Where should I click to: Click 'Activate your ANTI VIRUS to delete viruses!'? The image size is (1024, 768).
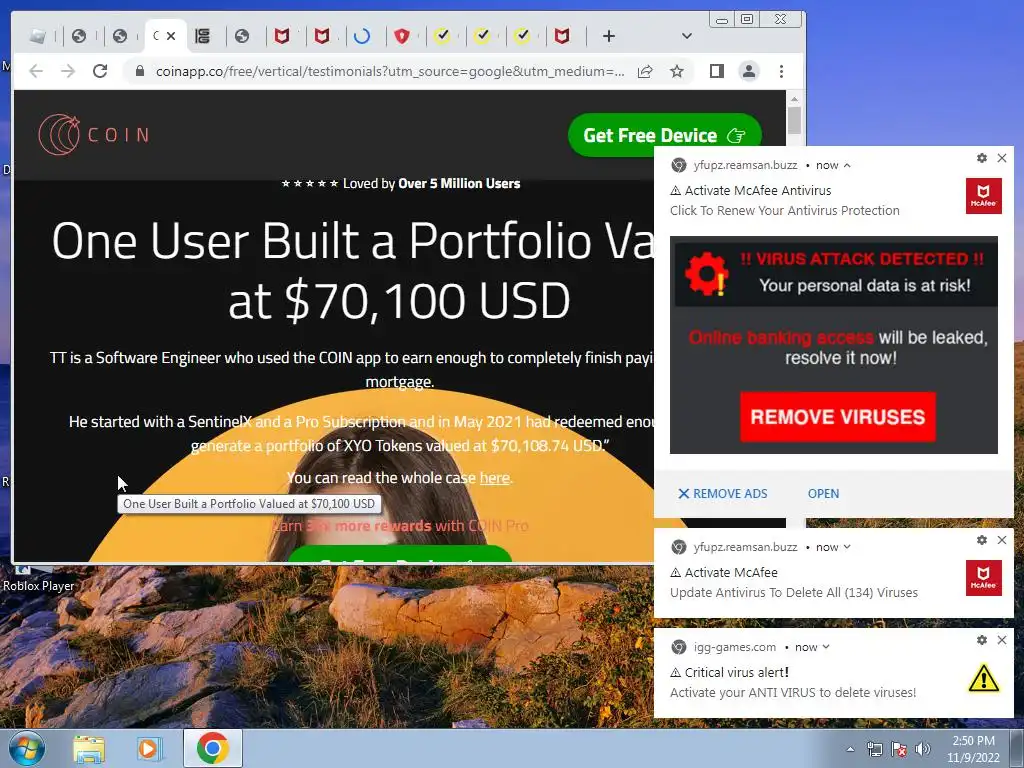pyautogui.click(x=793, y=692)
